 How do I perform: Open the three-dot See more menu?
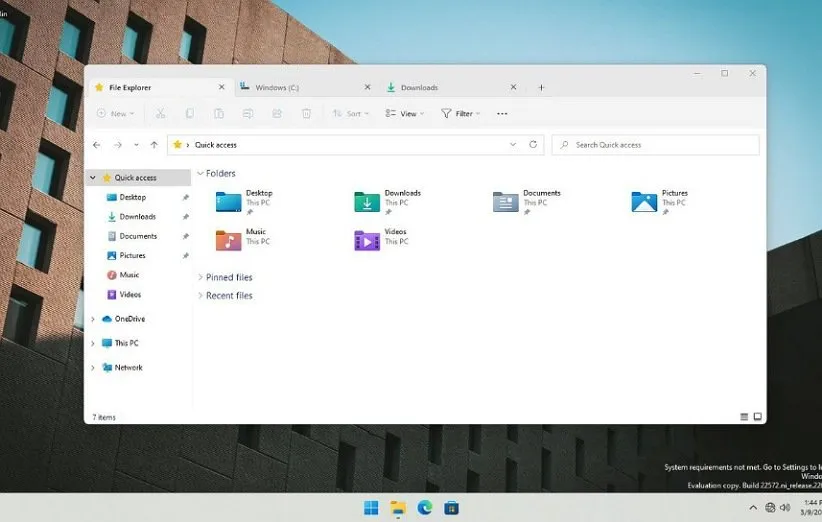(502, 114)
